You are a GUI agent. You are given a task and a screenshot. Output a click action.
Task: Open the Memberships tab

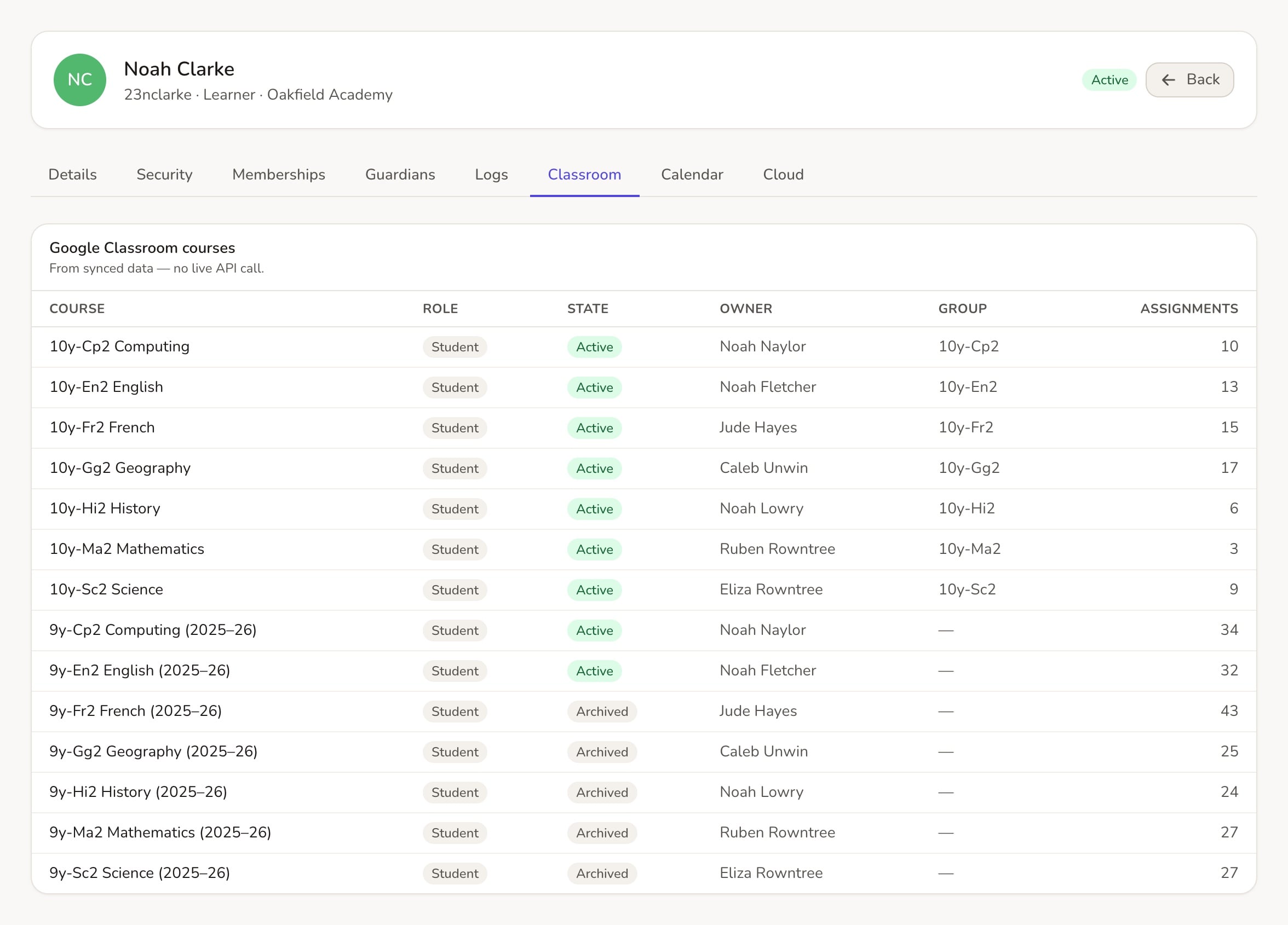click(278, 175)
